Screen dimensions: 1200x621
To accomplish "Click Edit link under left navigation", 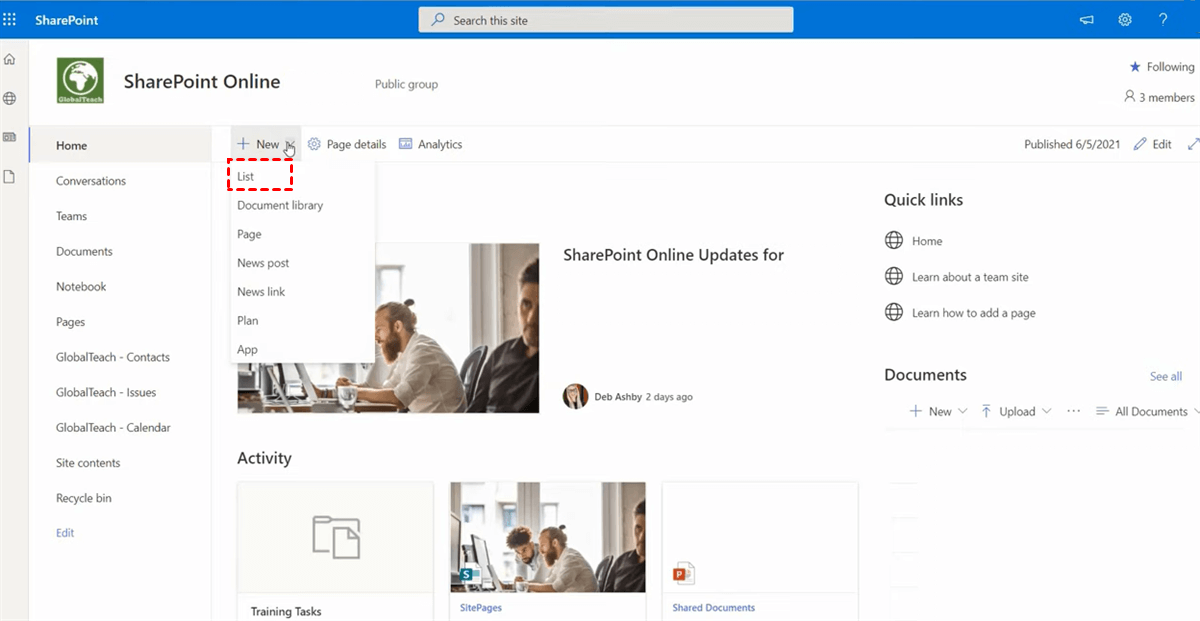I will point(65,533).
